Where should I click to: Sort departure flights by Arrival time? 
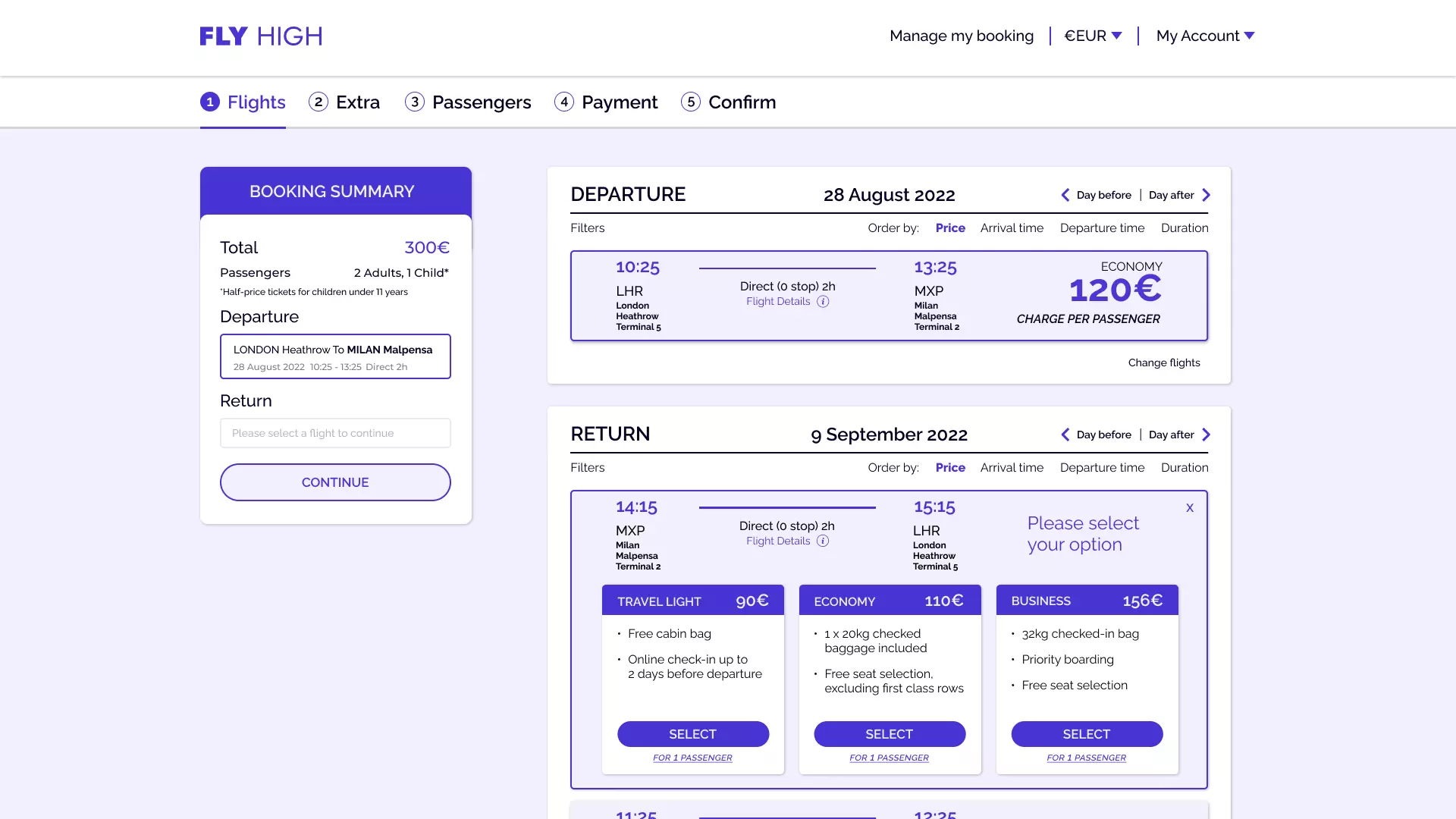1012,228
